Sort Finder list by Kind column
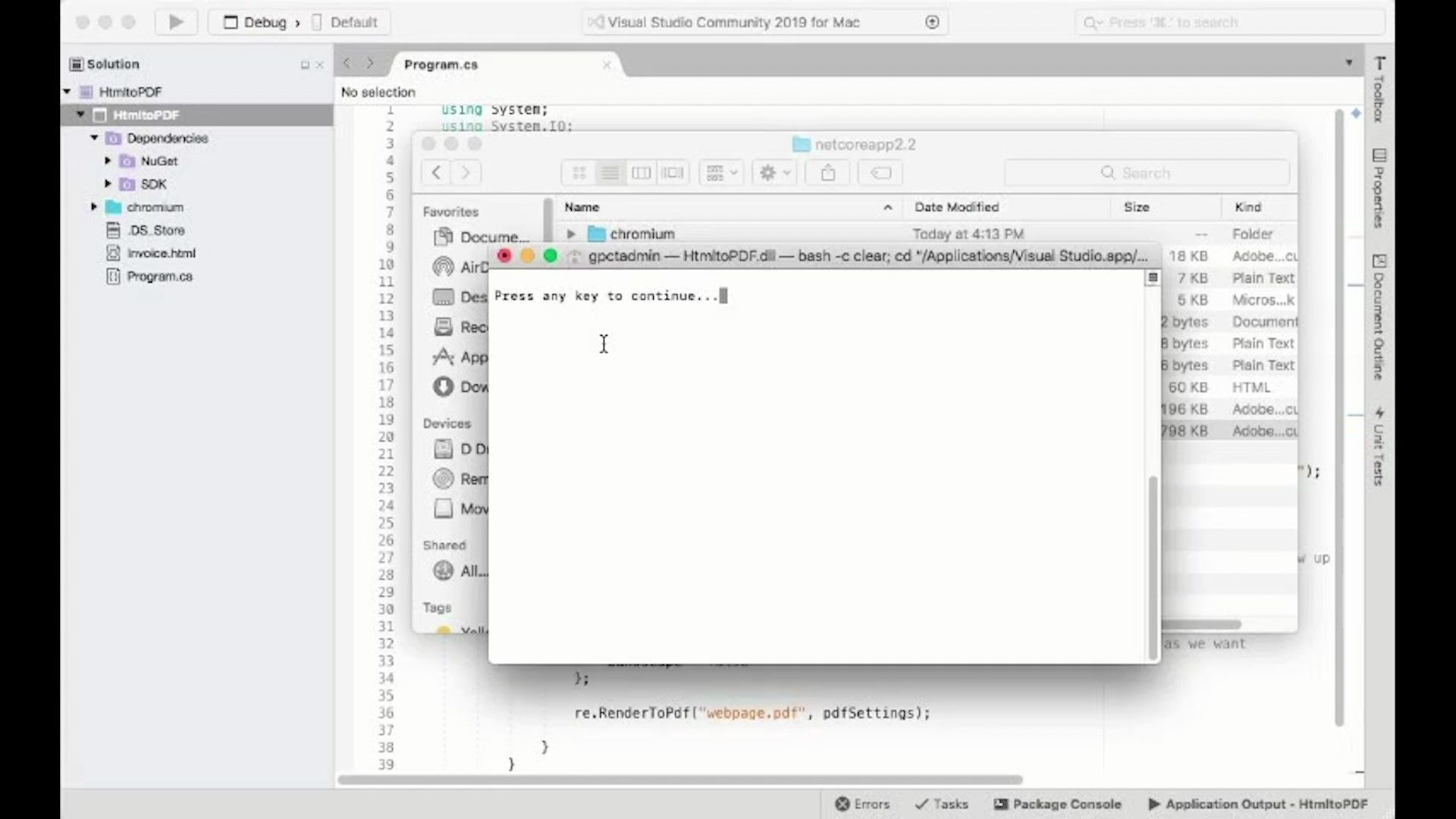The image size is (1456, 819). [x=1260, y=207]
